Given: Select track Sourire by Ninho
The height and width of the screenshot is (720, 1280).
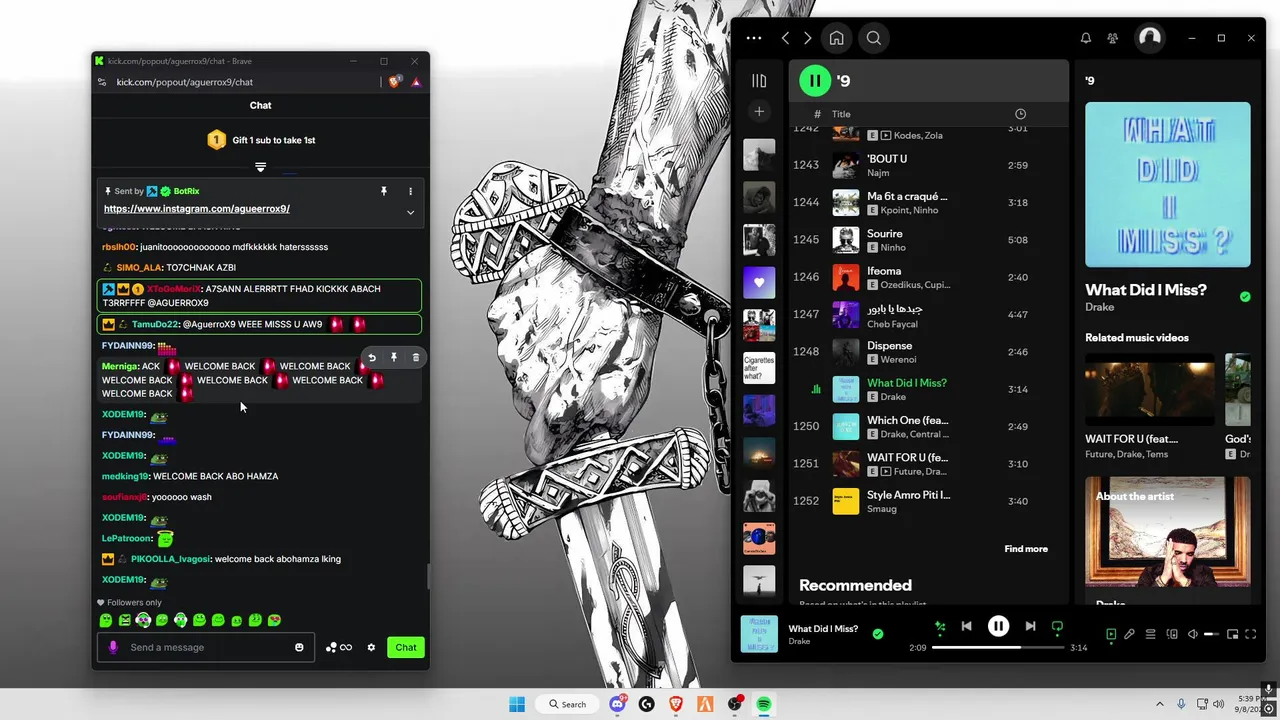Looking at the screenshot, I should click(927, 240).
